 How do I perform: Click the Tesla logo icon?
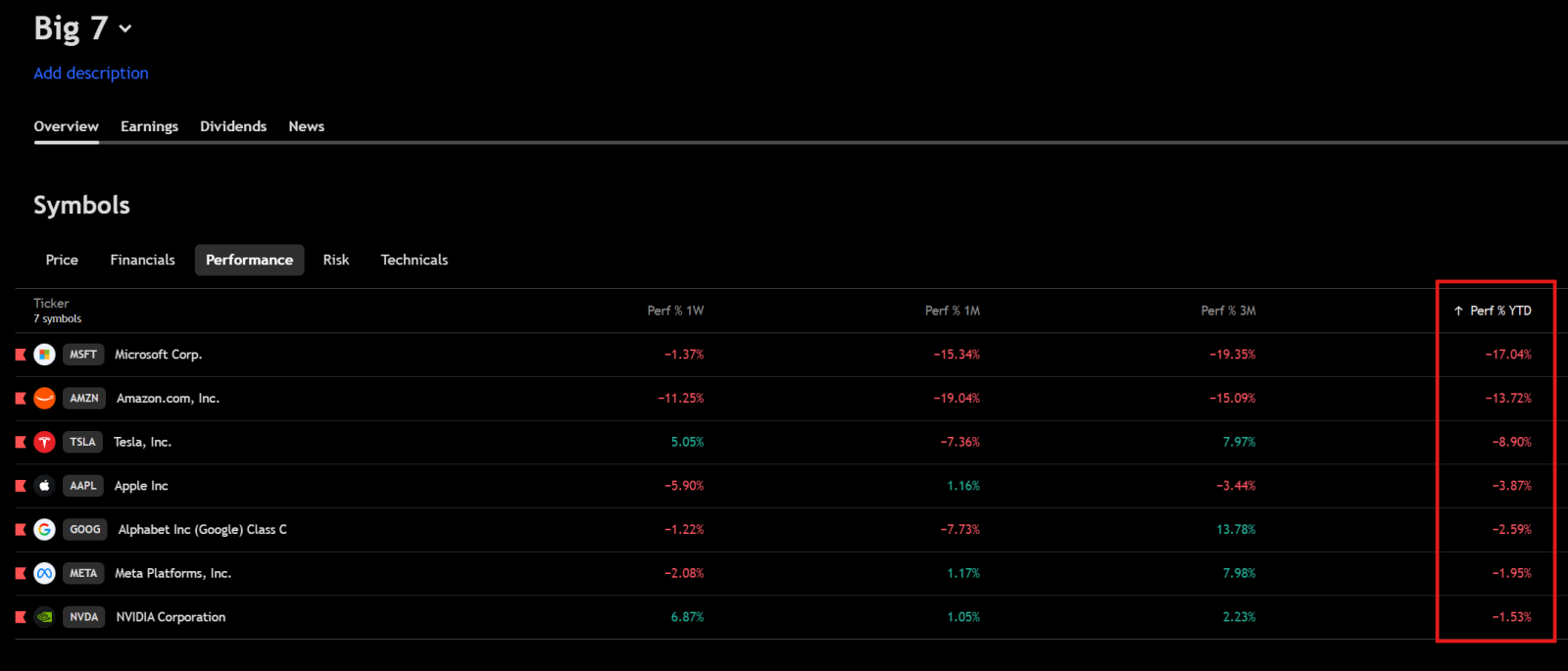click(44, 442)
